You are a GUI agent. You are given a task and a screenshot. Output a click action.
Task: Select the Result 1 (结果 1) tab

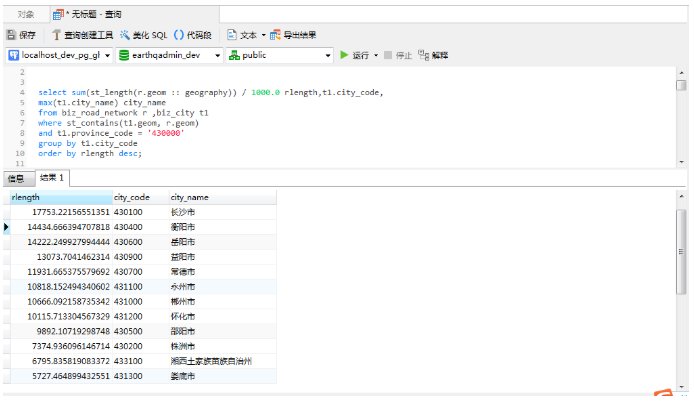pyautogui.click(x=52, y=178)
